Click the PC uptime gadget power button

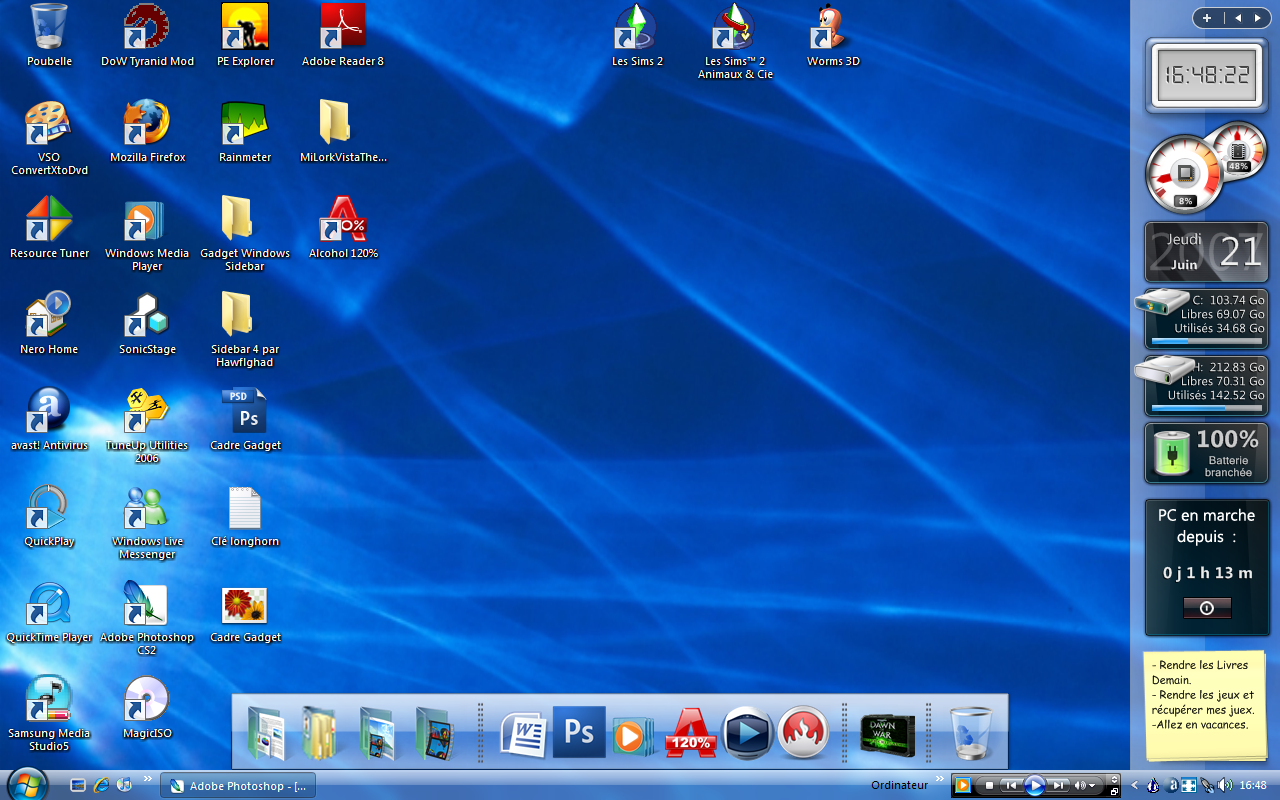[1206, 608]
